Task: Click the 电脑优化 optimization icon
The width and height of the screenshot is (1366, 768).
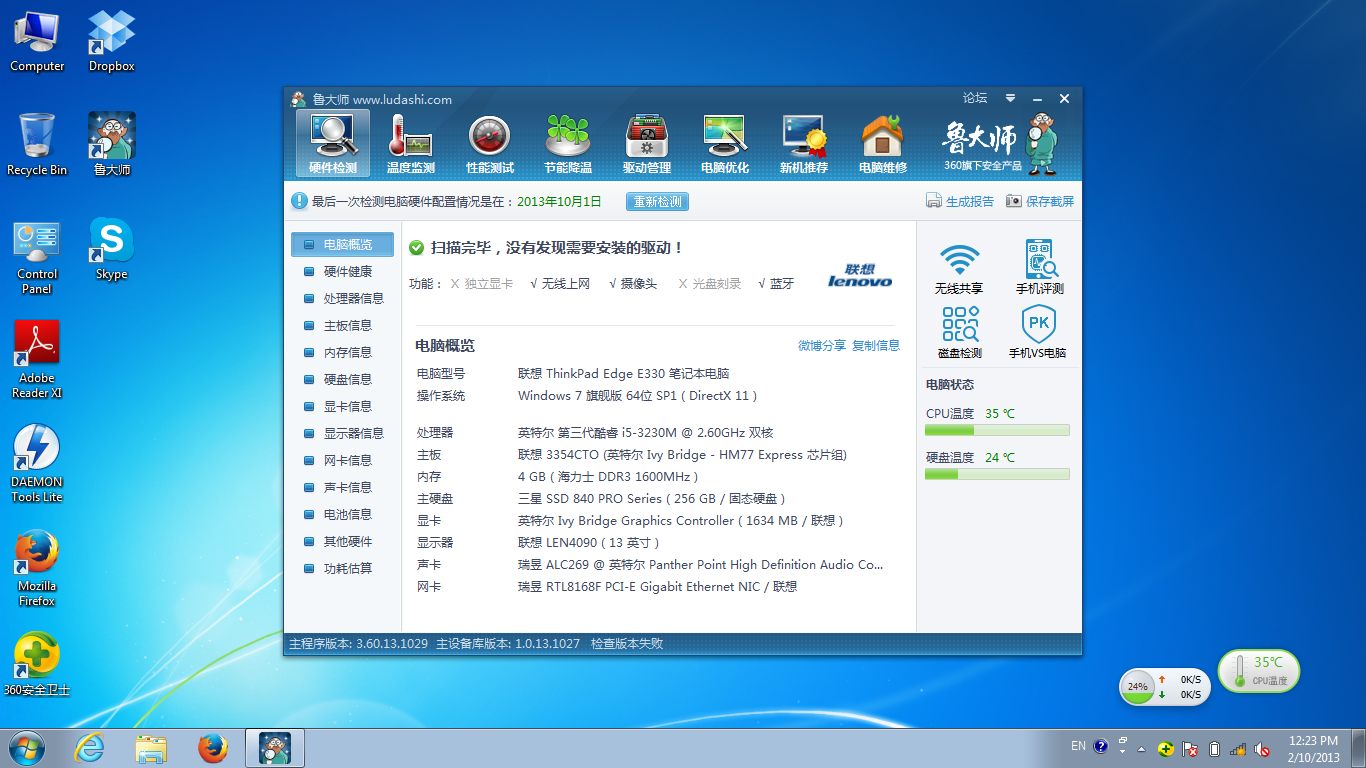Action: (725, 143)
